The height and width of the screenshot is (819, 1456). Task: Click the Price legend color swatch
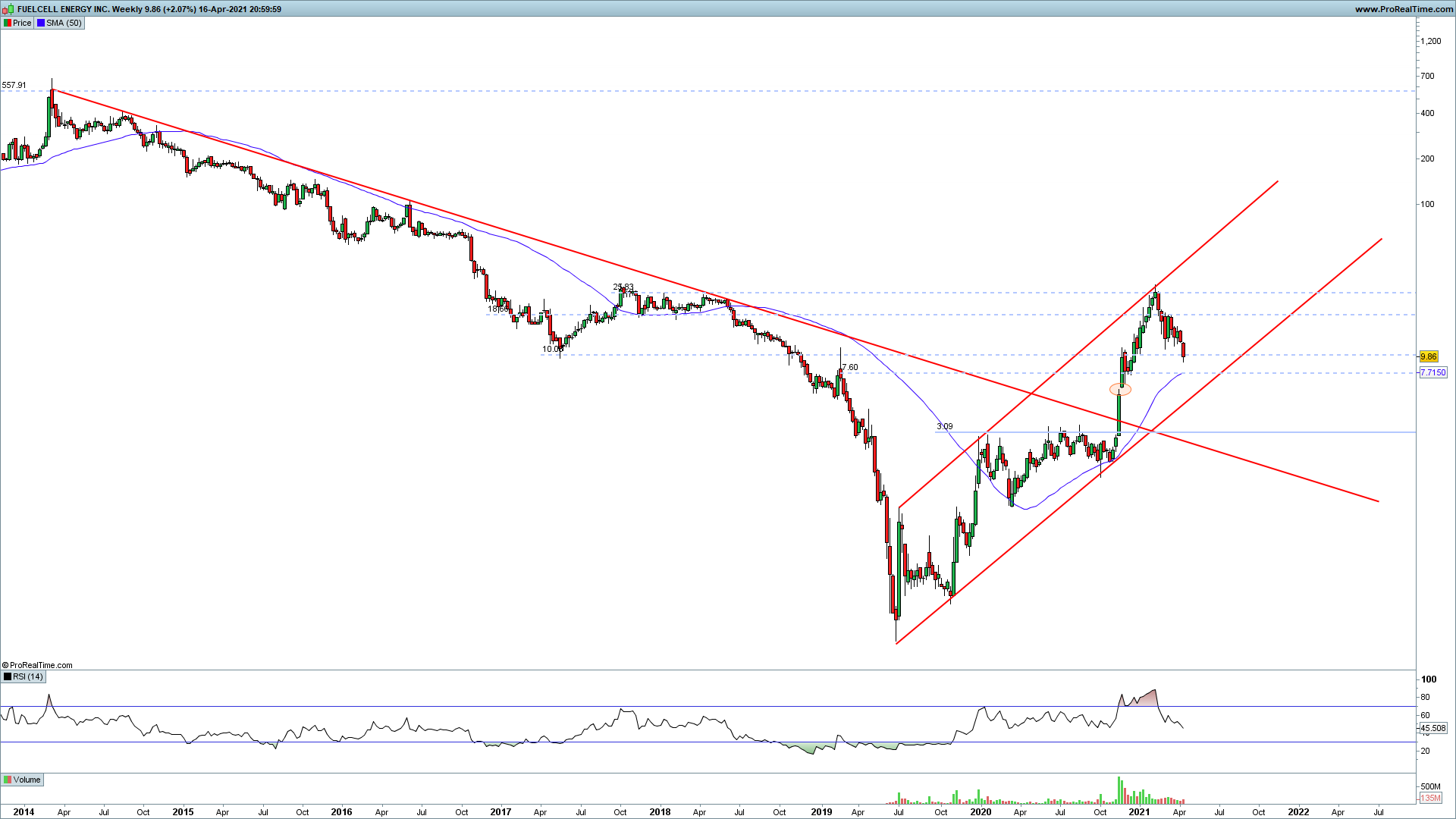click(8, 23)
